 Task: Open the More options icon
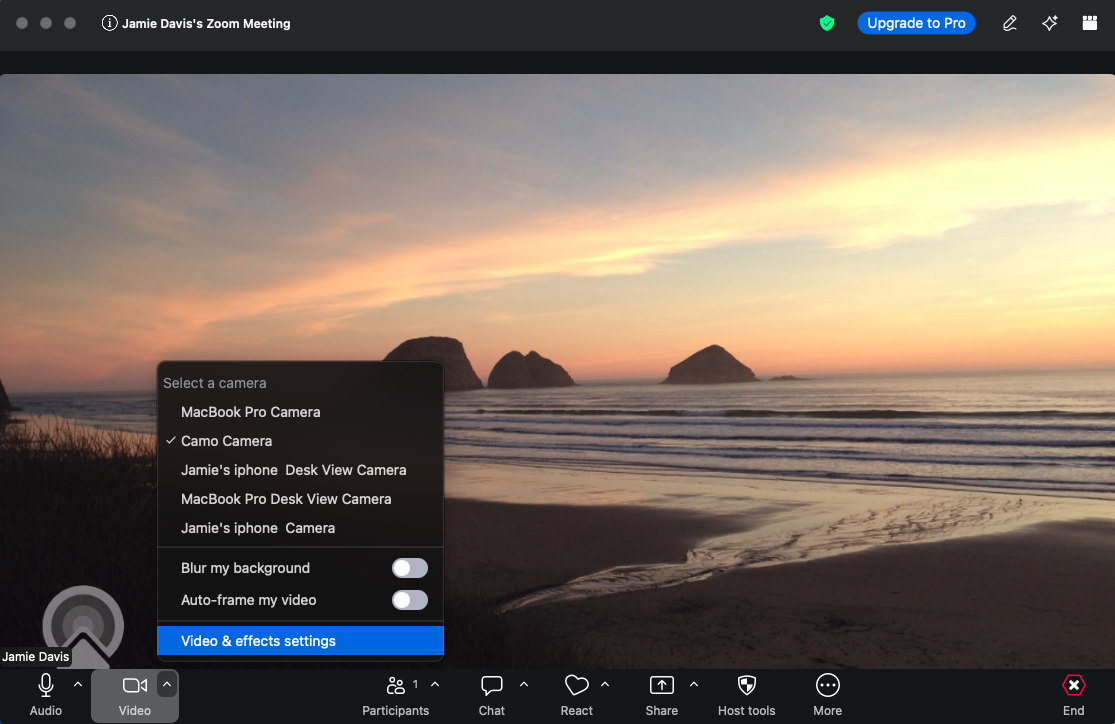coord(827,686)
